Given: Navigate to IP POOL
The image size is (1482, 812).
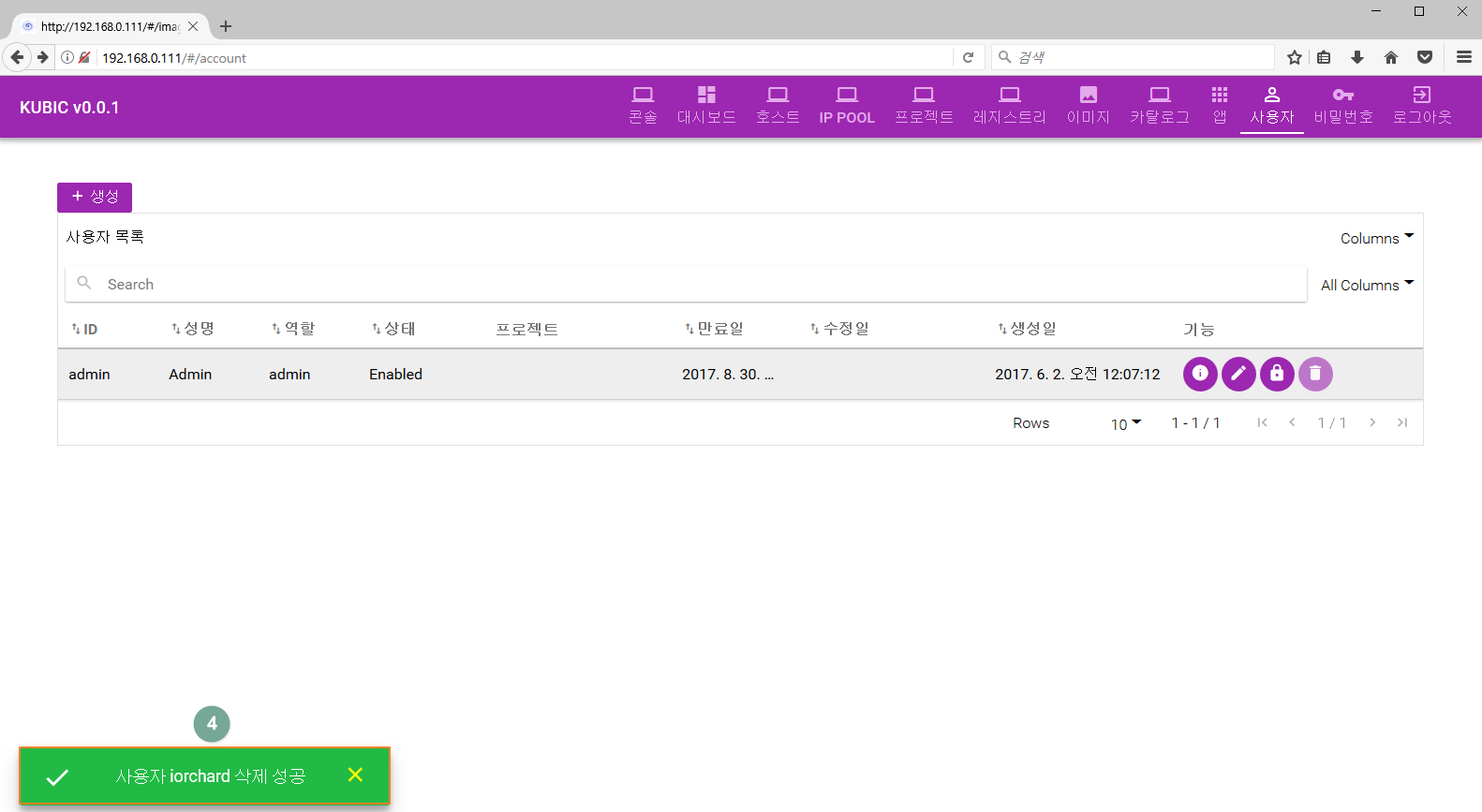Looking at the screenshot, I should click(847, 106).
